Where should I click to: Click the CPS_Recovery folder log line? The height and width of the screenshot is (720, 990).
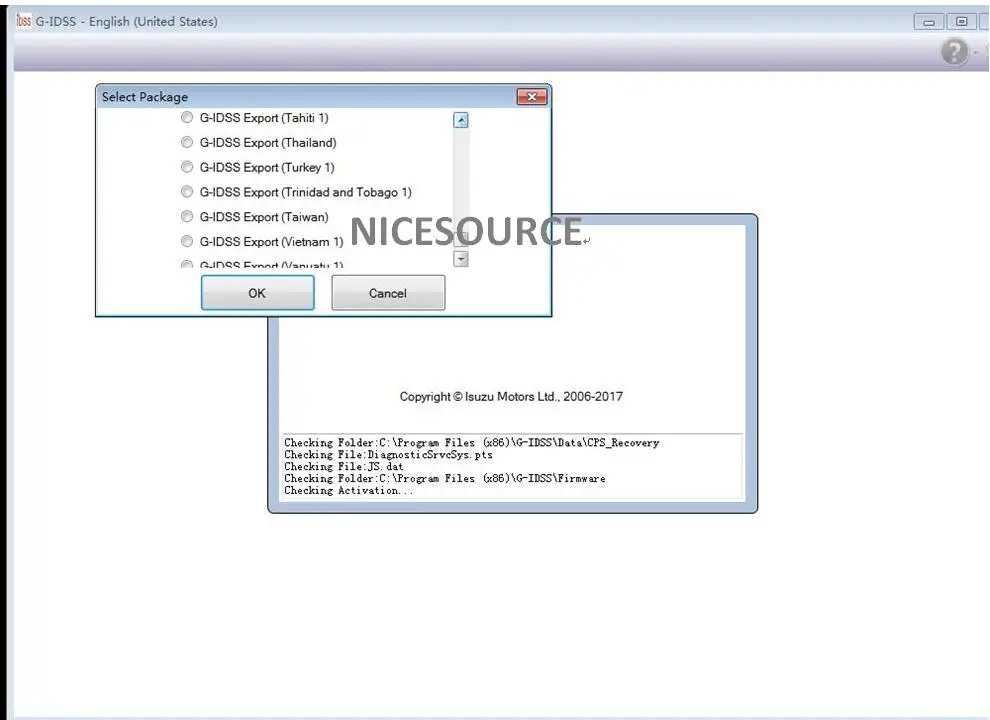472,443
